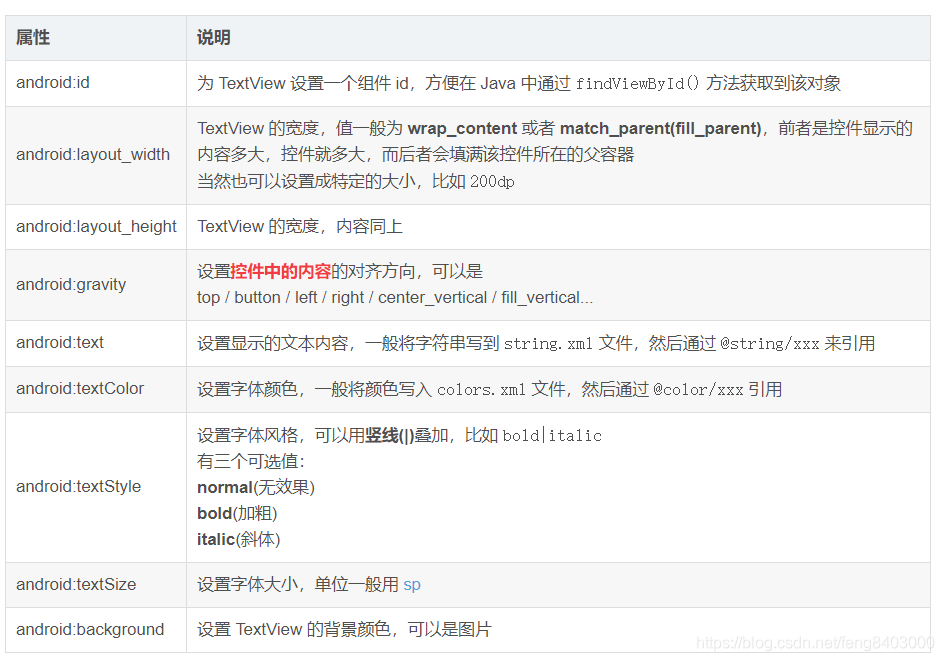Select the android:layout_width attribute cell

coord(93,155)
